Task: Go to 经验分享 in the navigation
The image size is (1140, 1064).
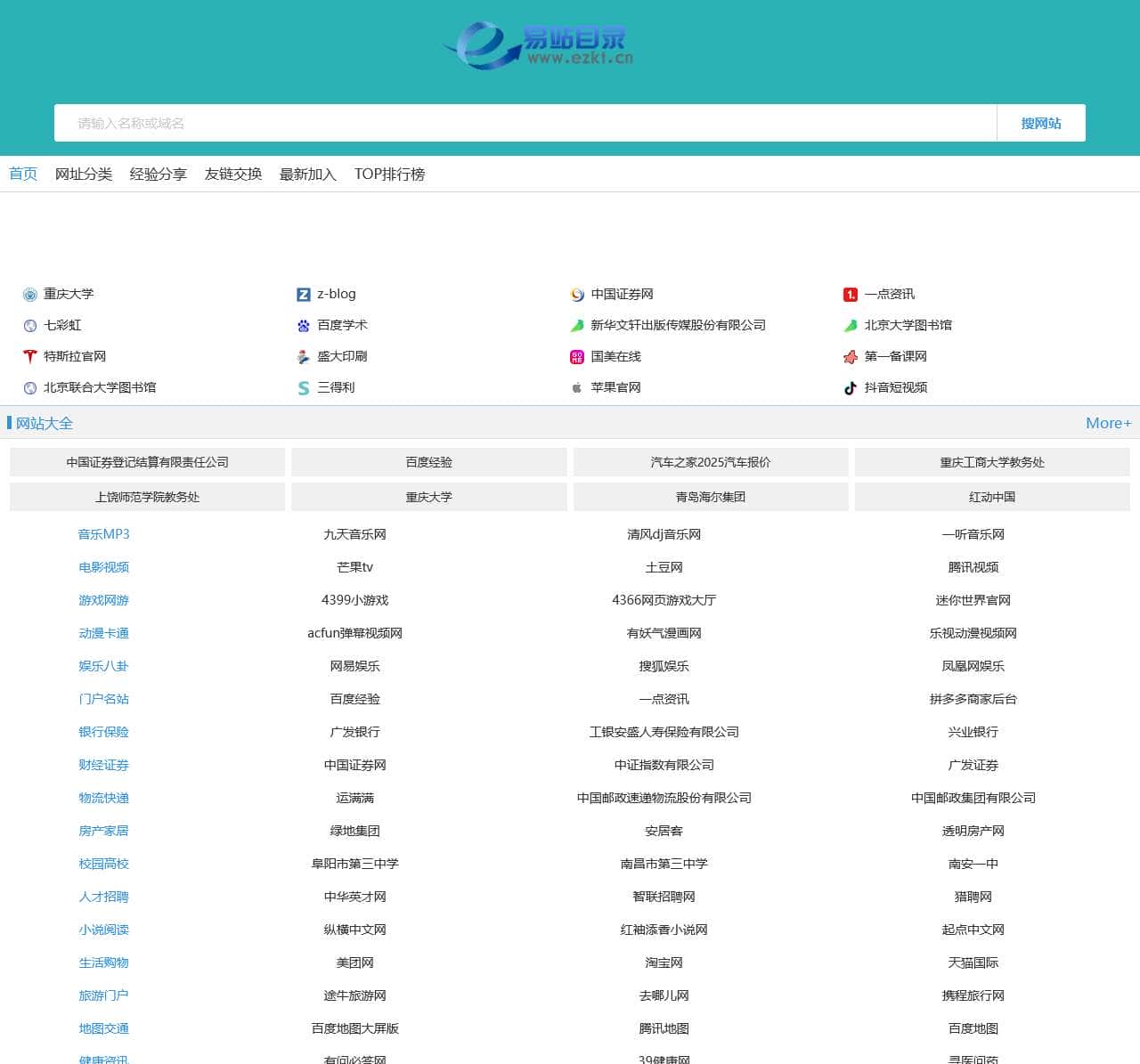Action: (x=159, y=175)
